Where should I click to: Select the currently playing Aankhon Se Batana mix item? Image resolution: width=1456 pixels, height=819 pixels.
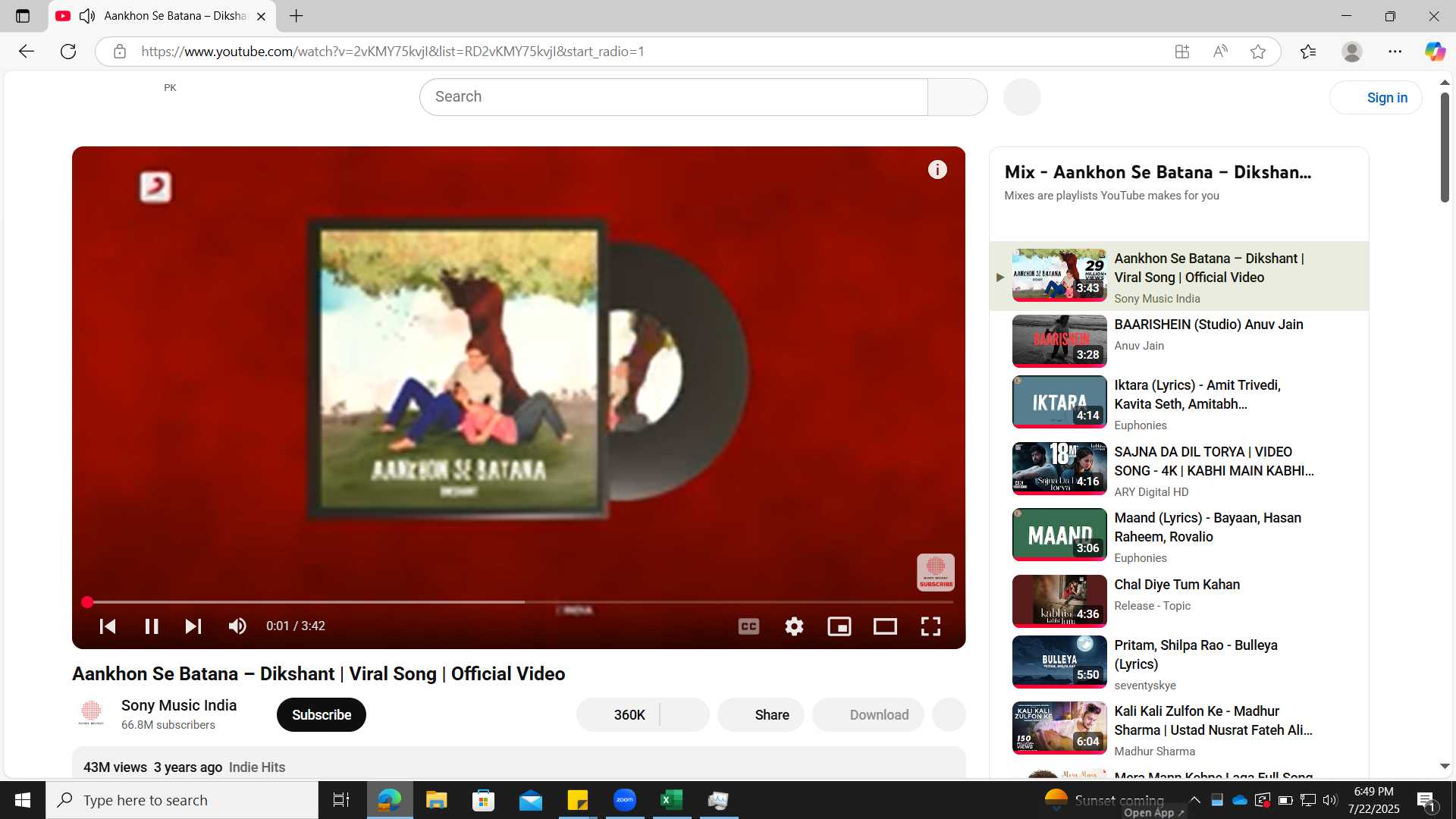pos(1179,276)
